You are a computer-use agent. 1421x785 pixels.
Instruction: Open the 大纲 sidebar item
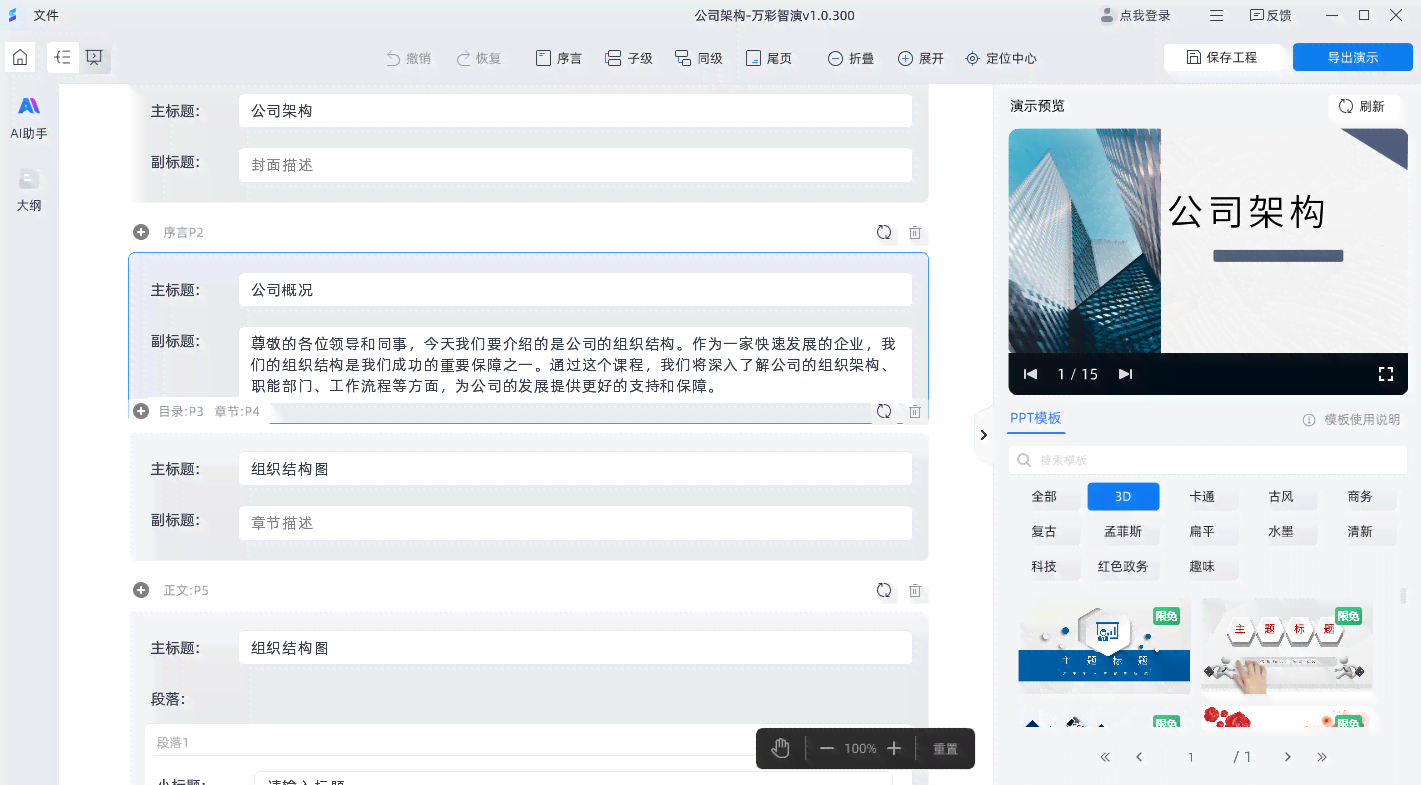pos(29,190)
